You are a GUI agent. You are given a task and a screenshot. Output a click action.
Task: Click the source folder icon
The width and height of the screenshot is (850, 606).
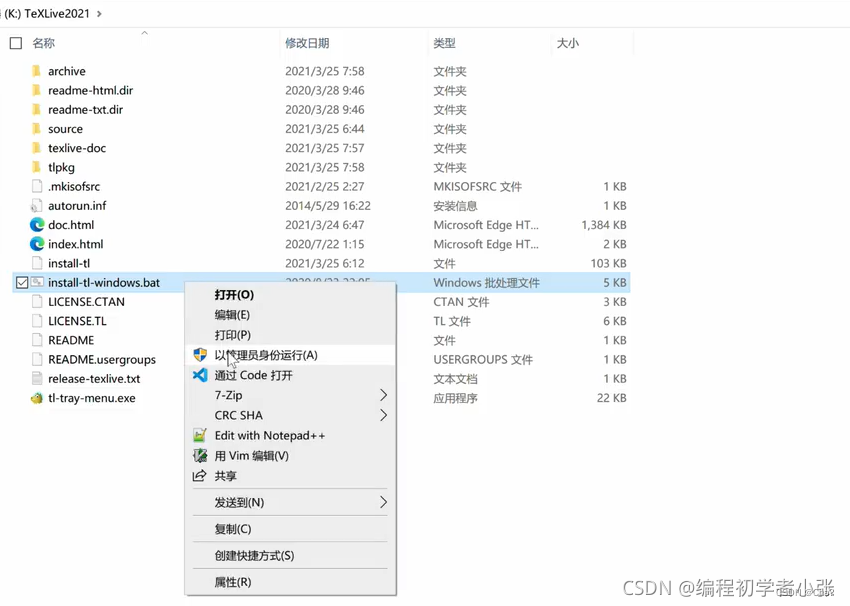pyautogui.click(x=36, y=128)
